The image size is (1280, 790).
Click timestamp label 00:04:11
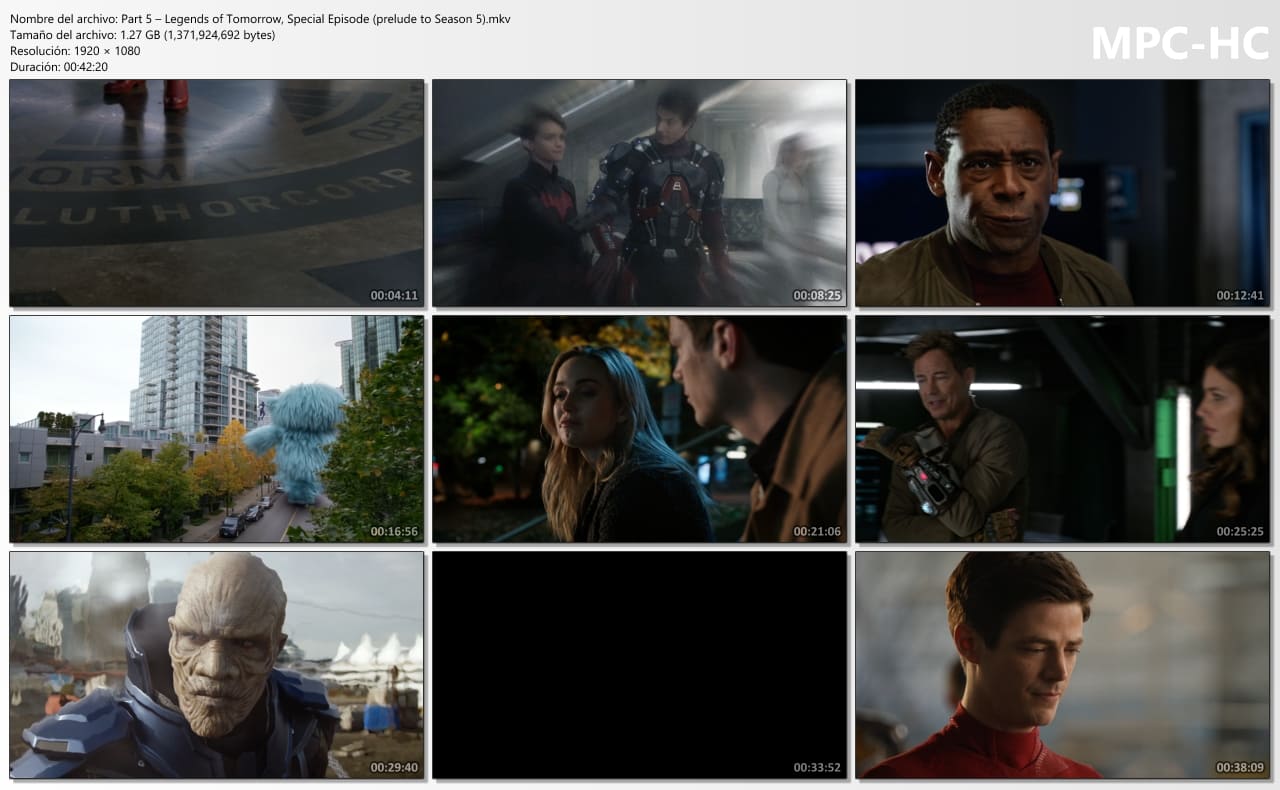394,296
